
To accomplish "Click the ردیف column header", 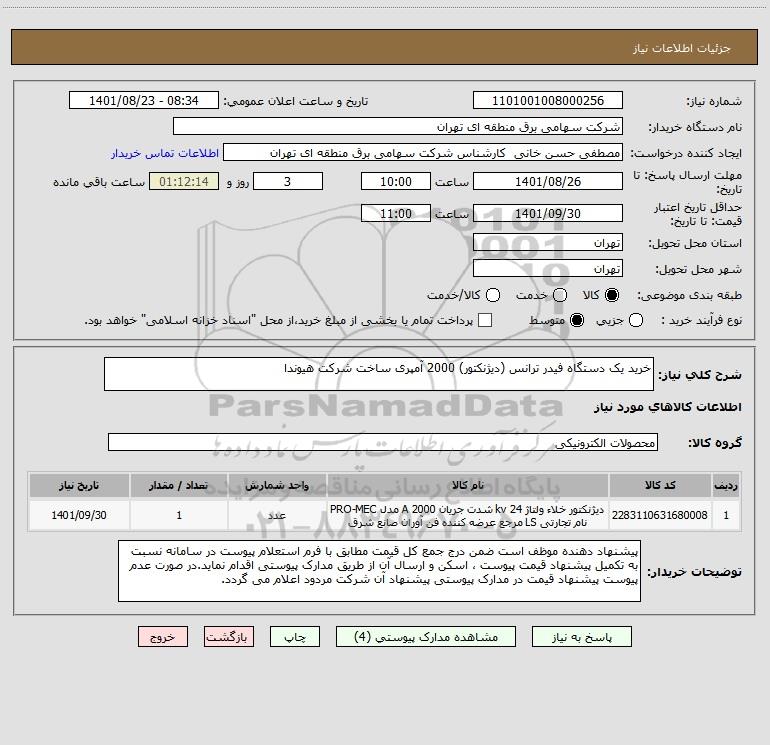I will pyautogui.click(x=726, y=485).
